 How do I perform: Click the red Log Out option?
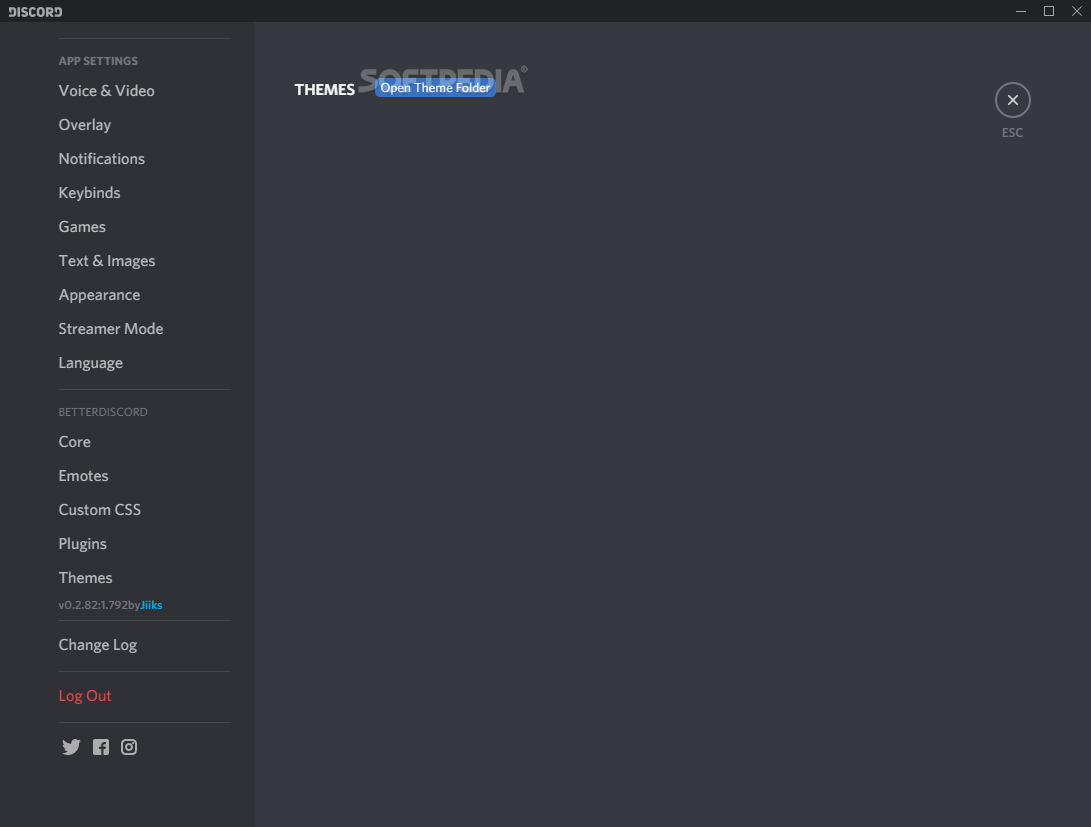tap(85, 696)
